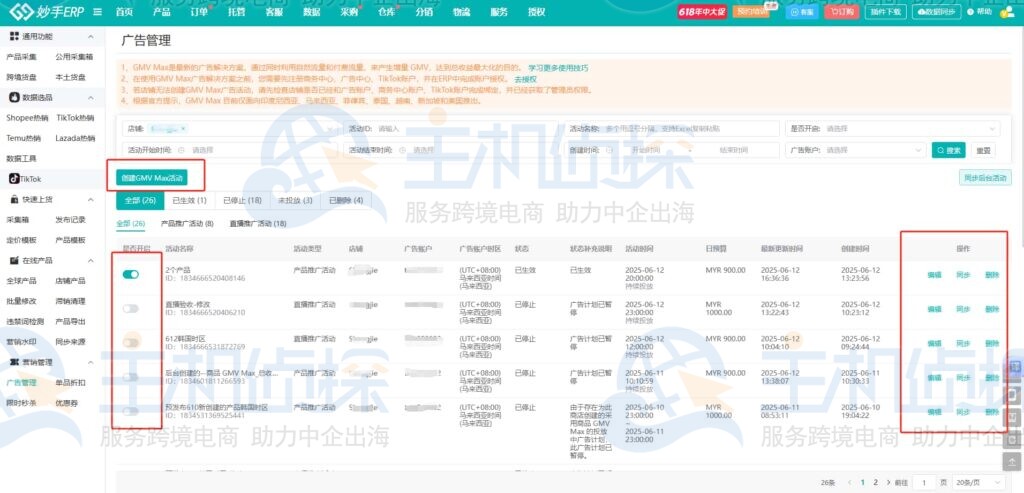The width and height of the screenshot is (1024, 493).
Task: Focus the 活动名称 input field
Action: coord(671,129)
